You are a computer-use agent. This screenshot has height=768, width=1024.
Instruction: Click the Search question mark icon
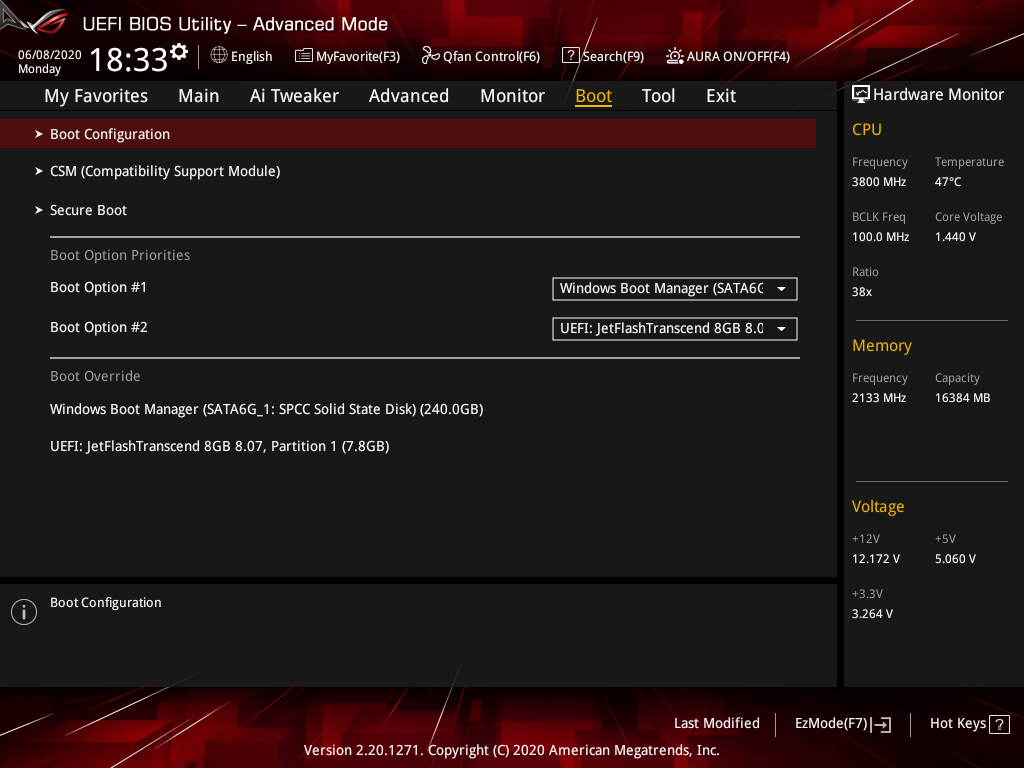[x=570, y=56]
